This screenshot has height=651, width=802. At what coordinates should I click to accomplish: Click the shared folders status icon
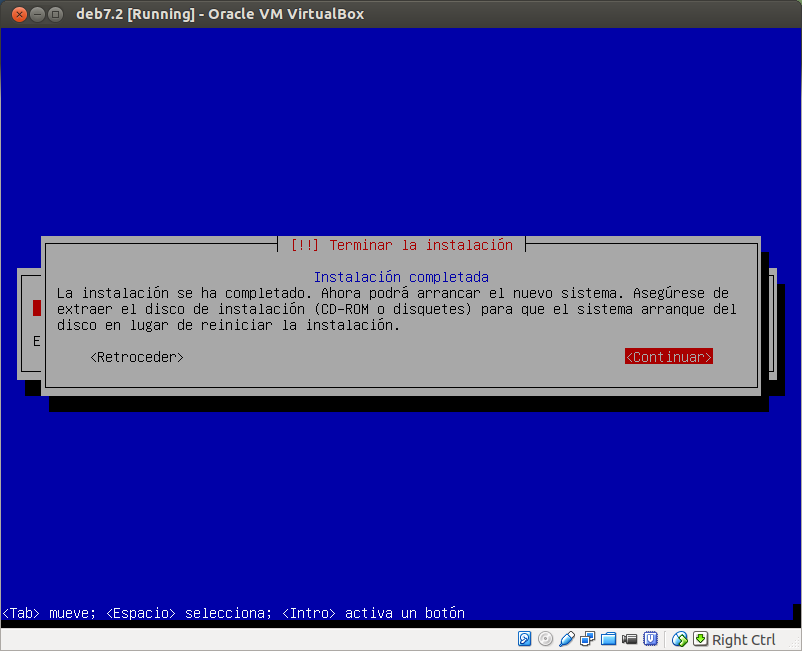(608, 639)
